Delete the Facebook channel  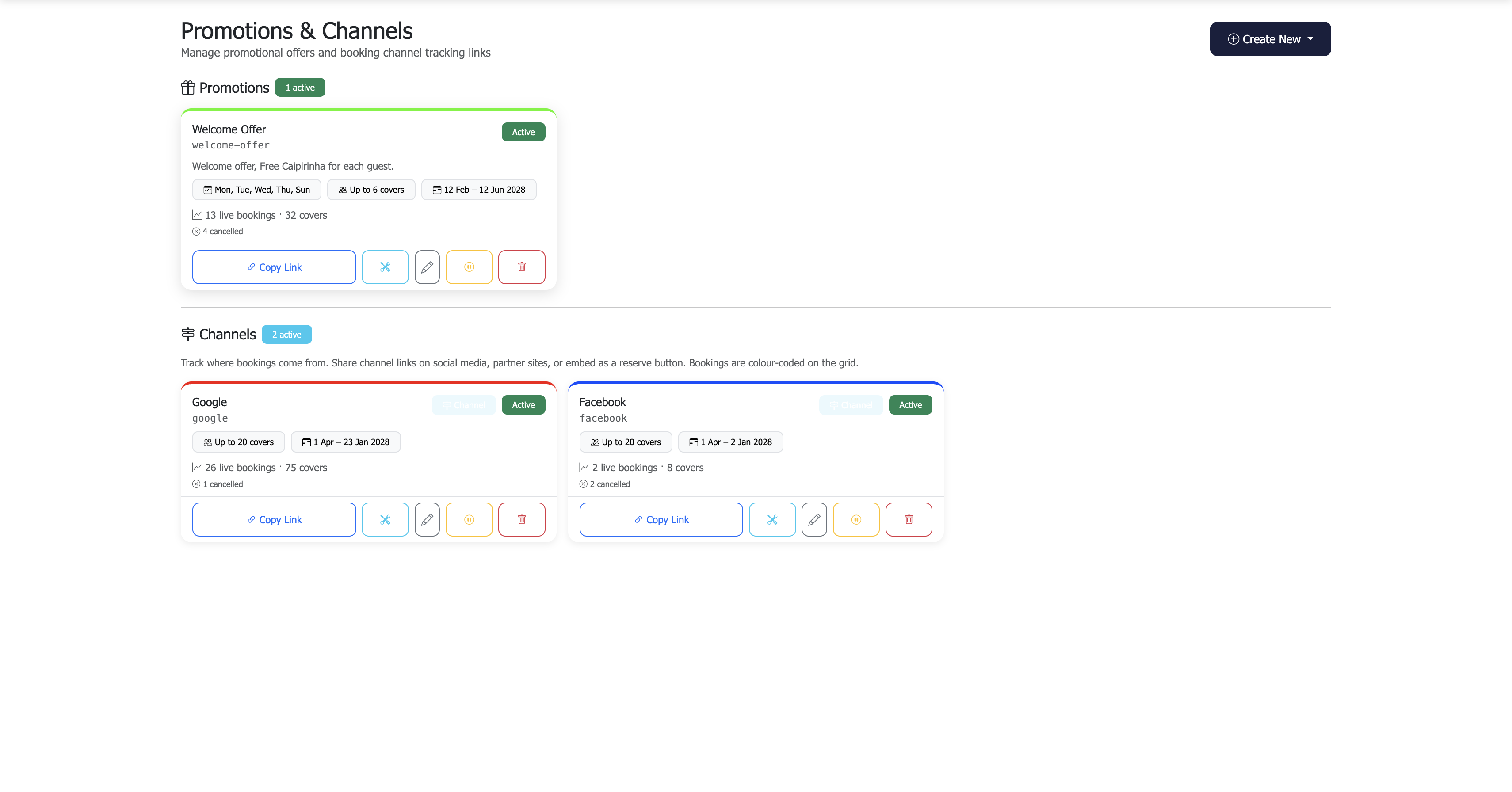909,519
